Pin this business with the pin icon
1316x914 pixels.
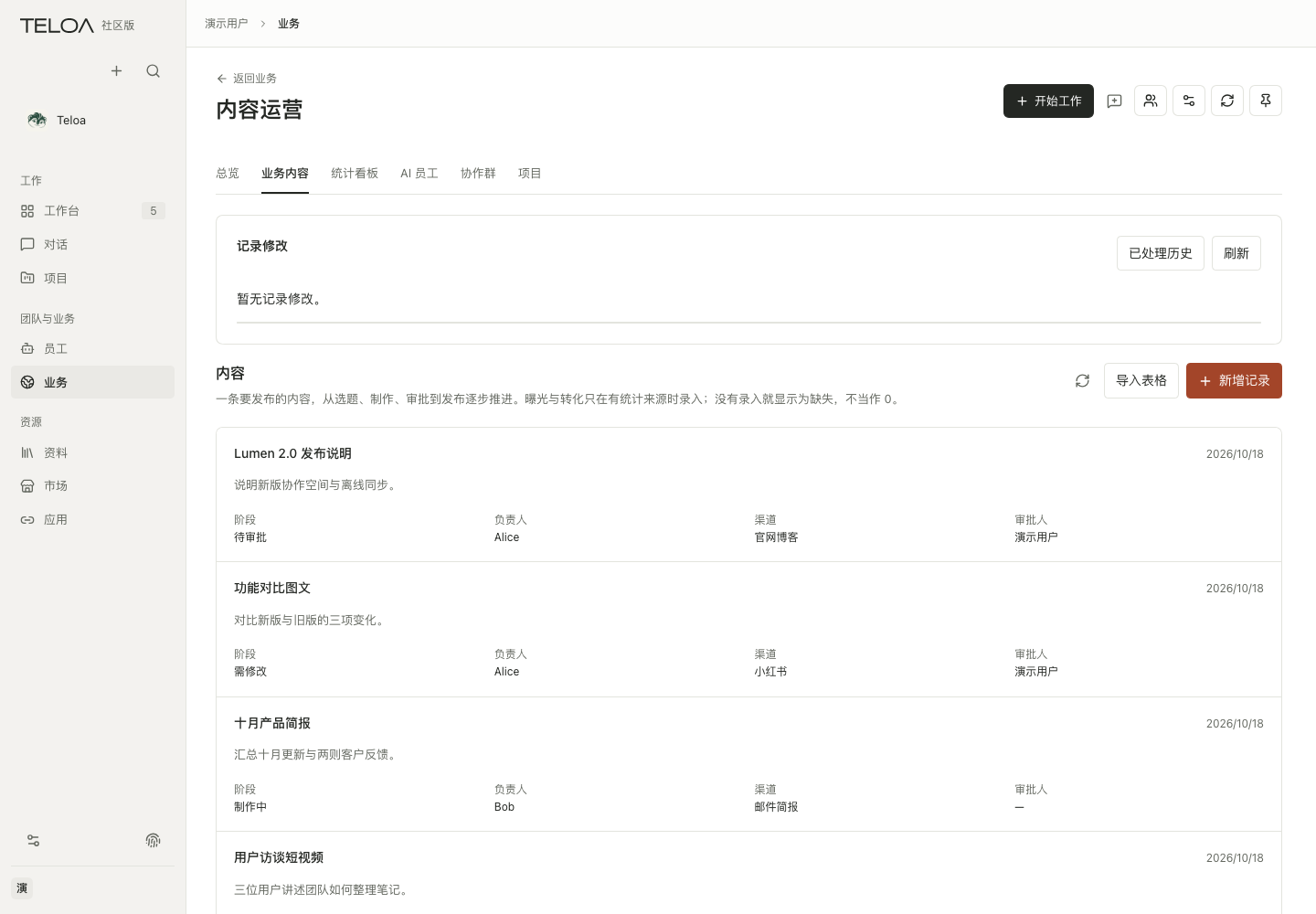[x=1266, y=101]
